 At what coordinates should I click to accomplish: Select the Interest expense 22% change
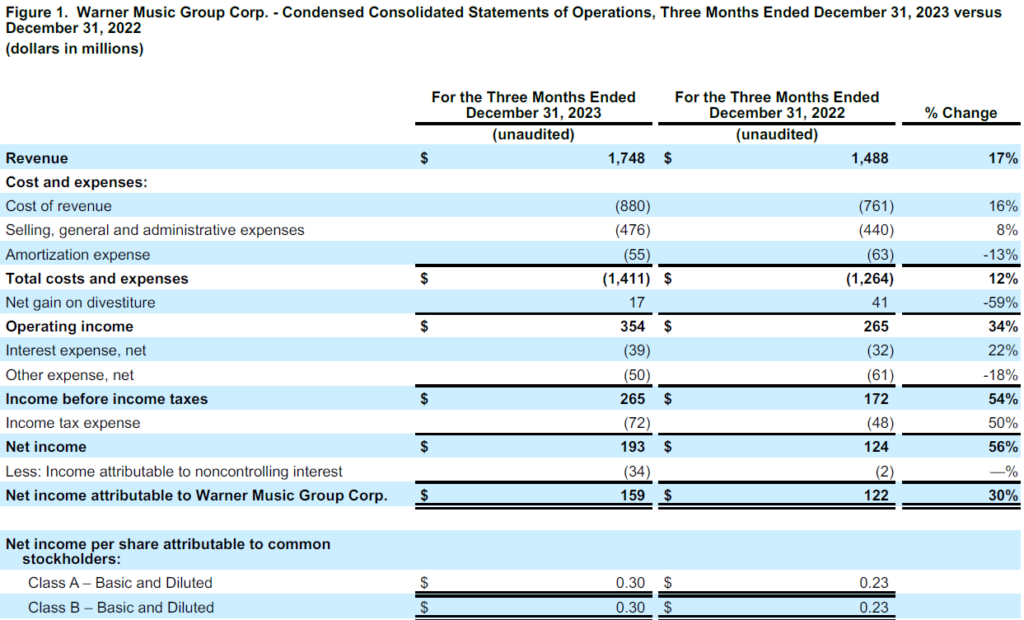pos(1002,351)
